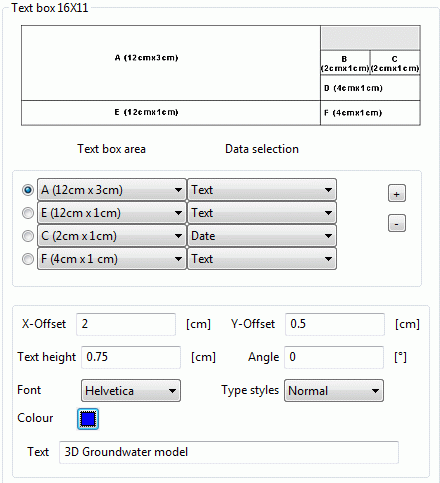This screenshot has height=483, width=440.
Task: Click area D in the layout preview
Action: [370, 88]
